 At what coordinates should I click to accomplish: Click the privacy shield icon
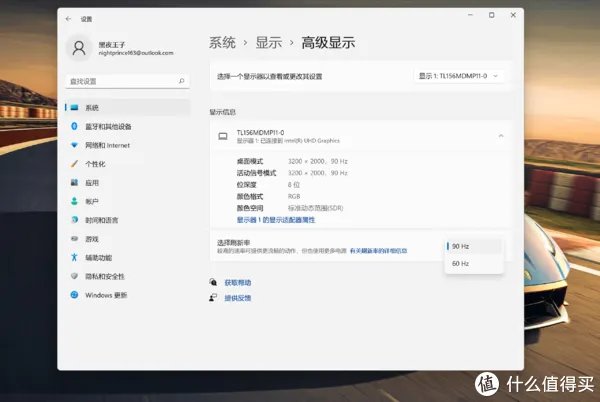pyautogui.click(x=75, y=276)
